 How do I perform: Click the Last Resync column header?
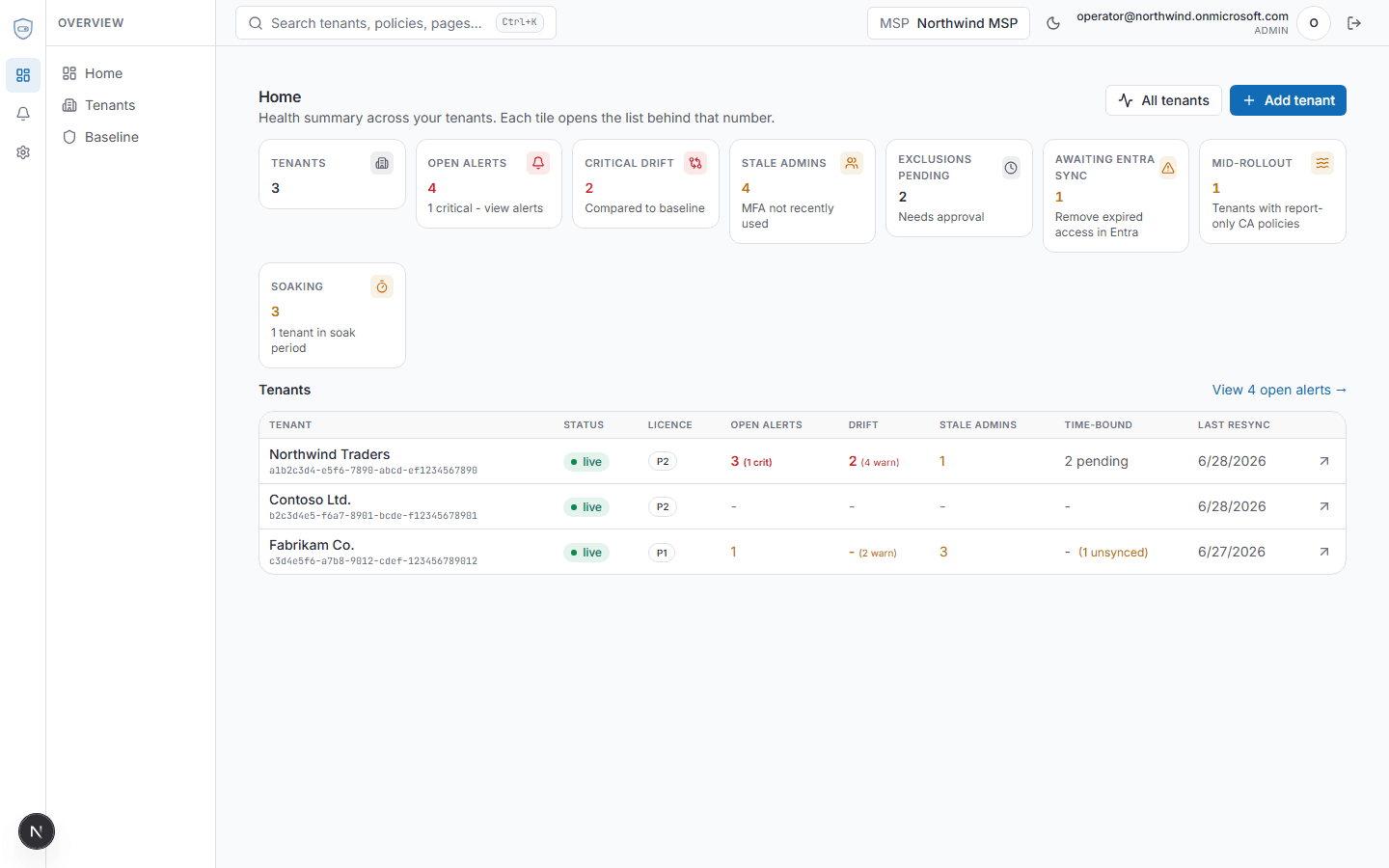(x=1234, y=424)
